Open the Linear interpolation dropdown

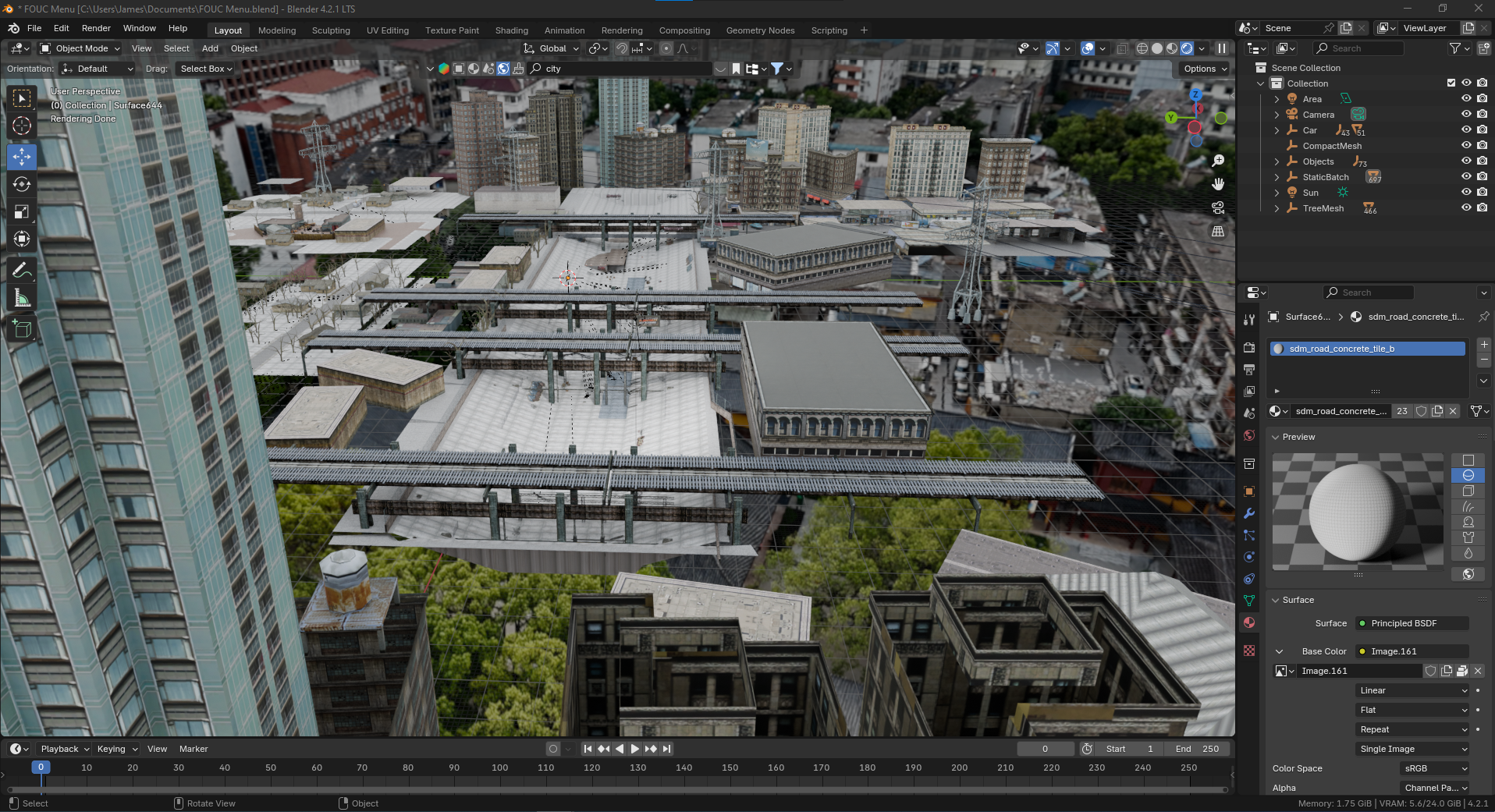pos(1413,690)
